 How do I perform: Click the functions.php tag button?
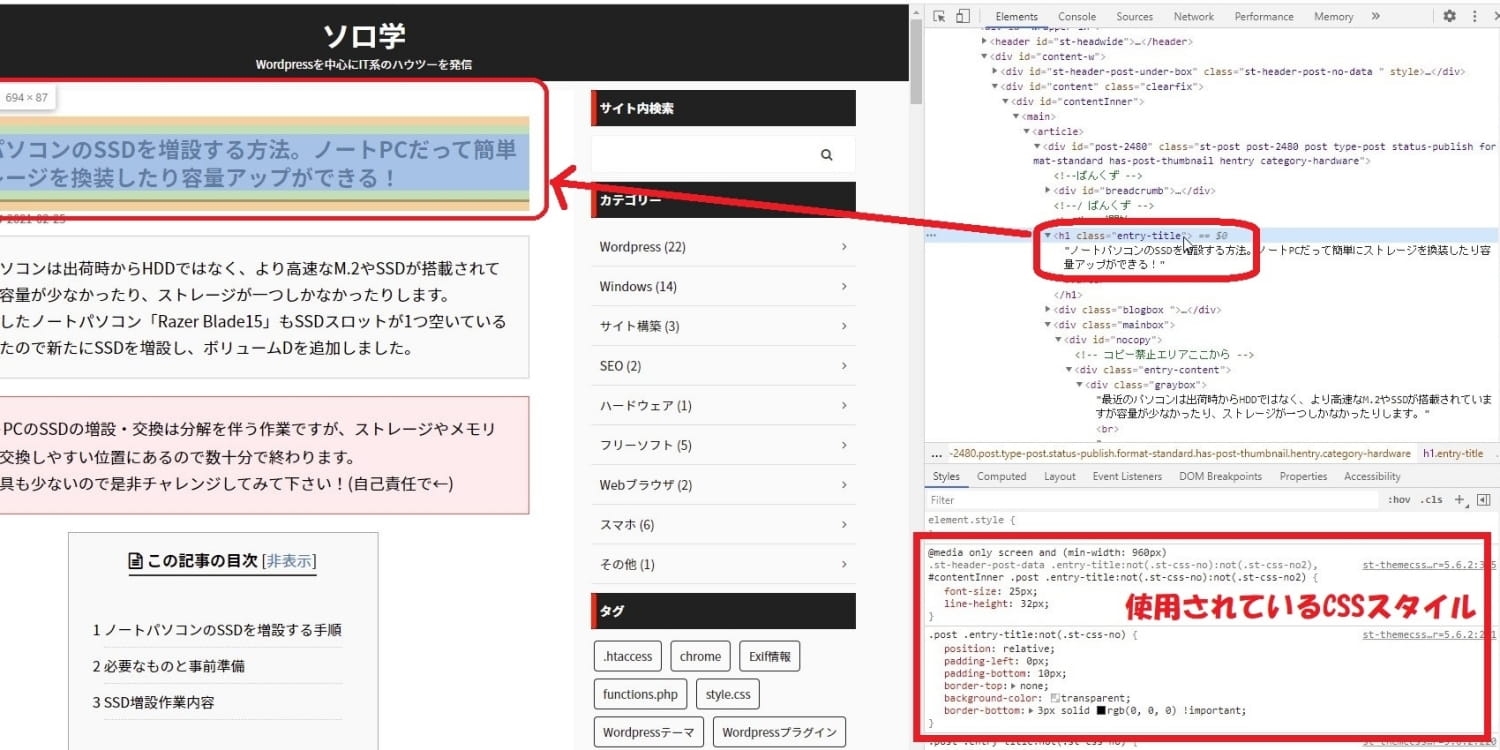(641, 694)
